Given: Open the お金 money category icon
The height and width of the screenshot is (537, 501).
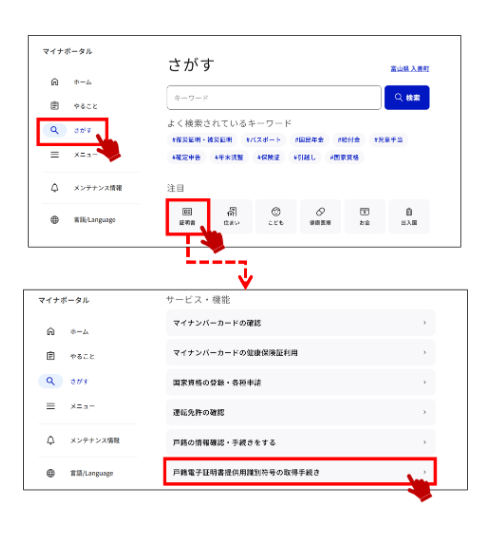Looking at the screenshot, I should point(365,216).
